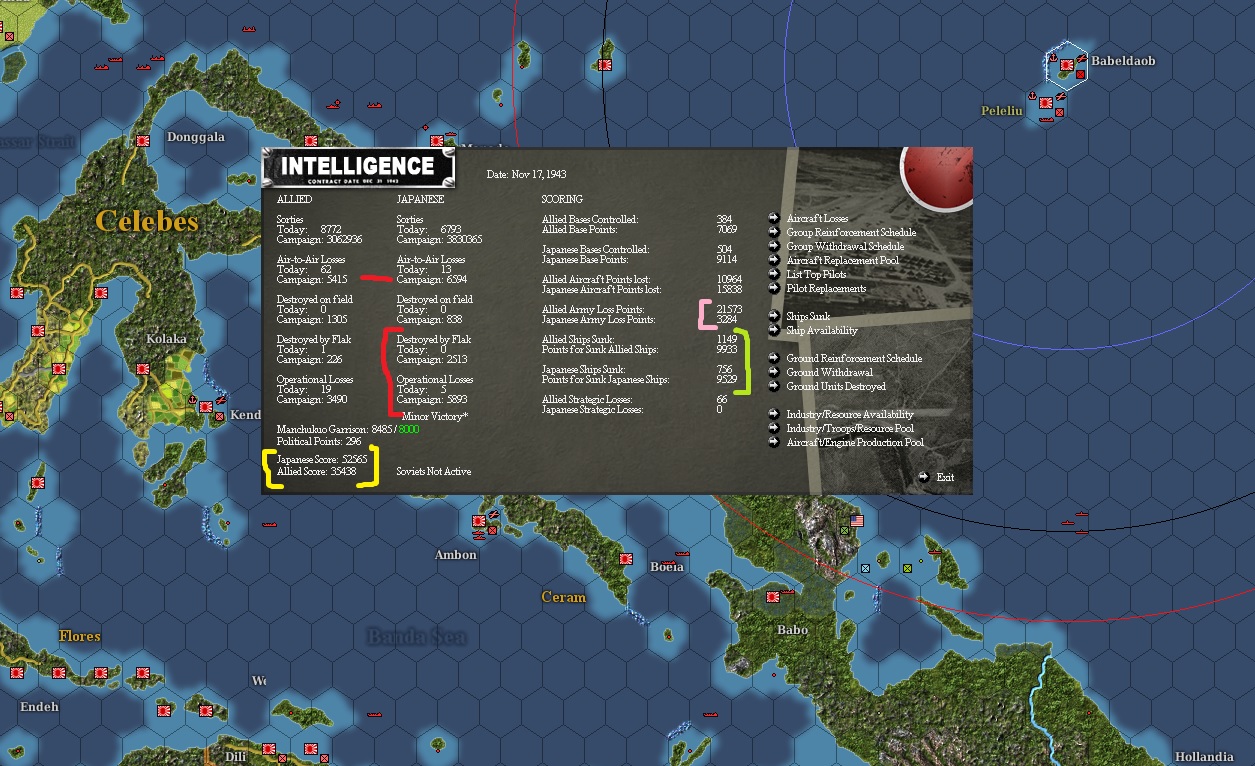Image resolution: width=1255 pixels, height=766 pixels.
Task: Select the Japanese base icon at Babo
Action: click(773, 597)
